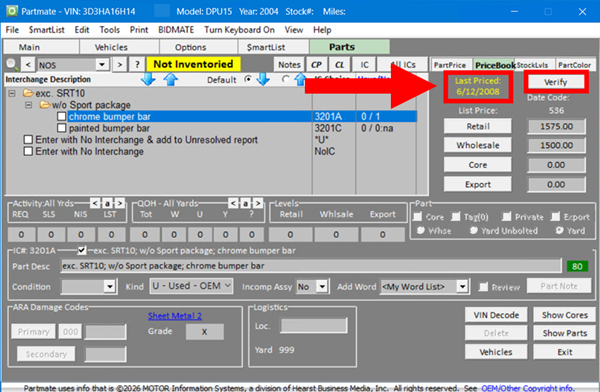Viewport: 600px width, 392px height.
Task: Toggle the Review checkbox
Action: [x=484, y=287]
